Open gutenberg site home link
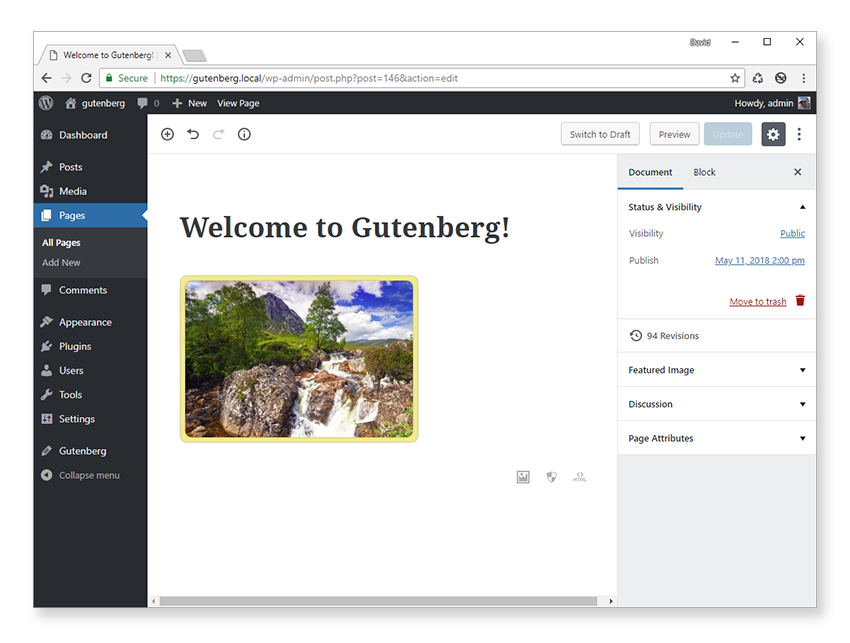Image resolution: width=850 pixels, height=643 pixels. (x=95, y=103)
